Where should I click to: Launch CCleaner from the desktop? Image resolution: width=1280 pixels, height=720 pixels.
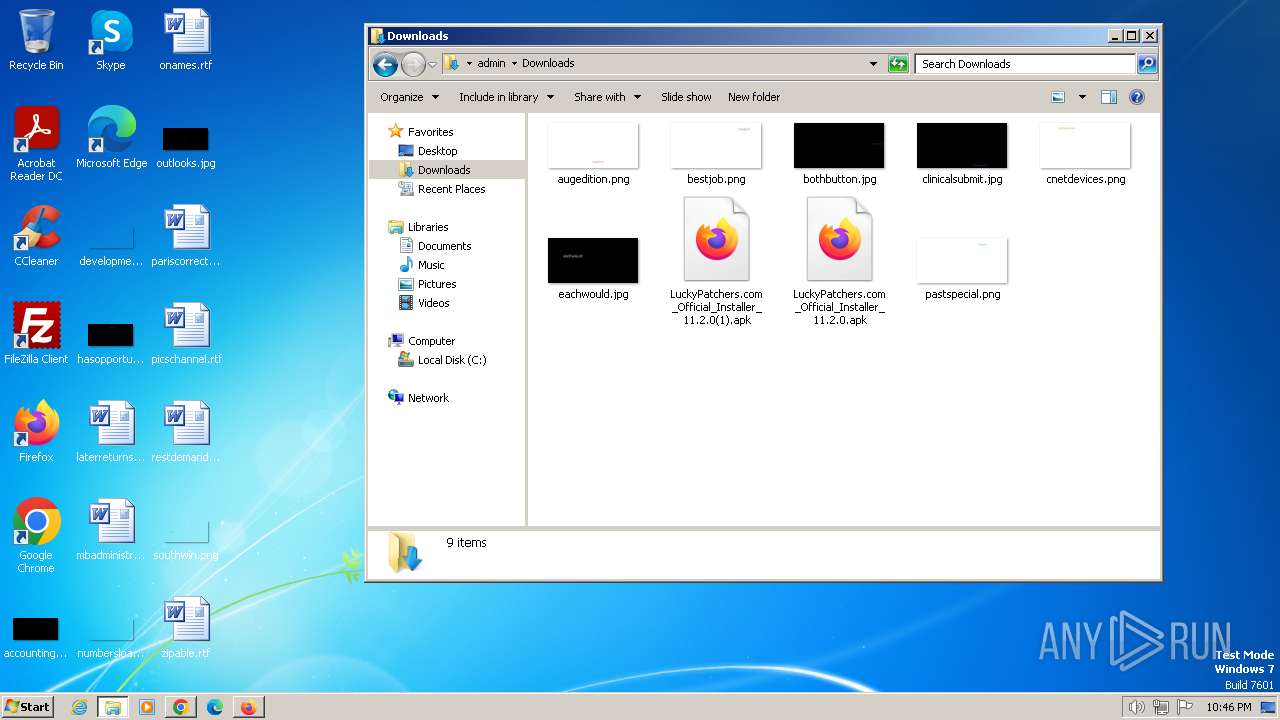tap(36, 236)
